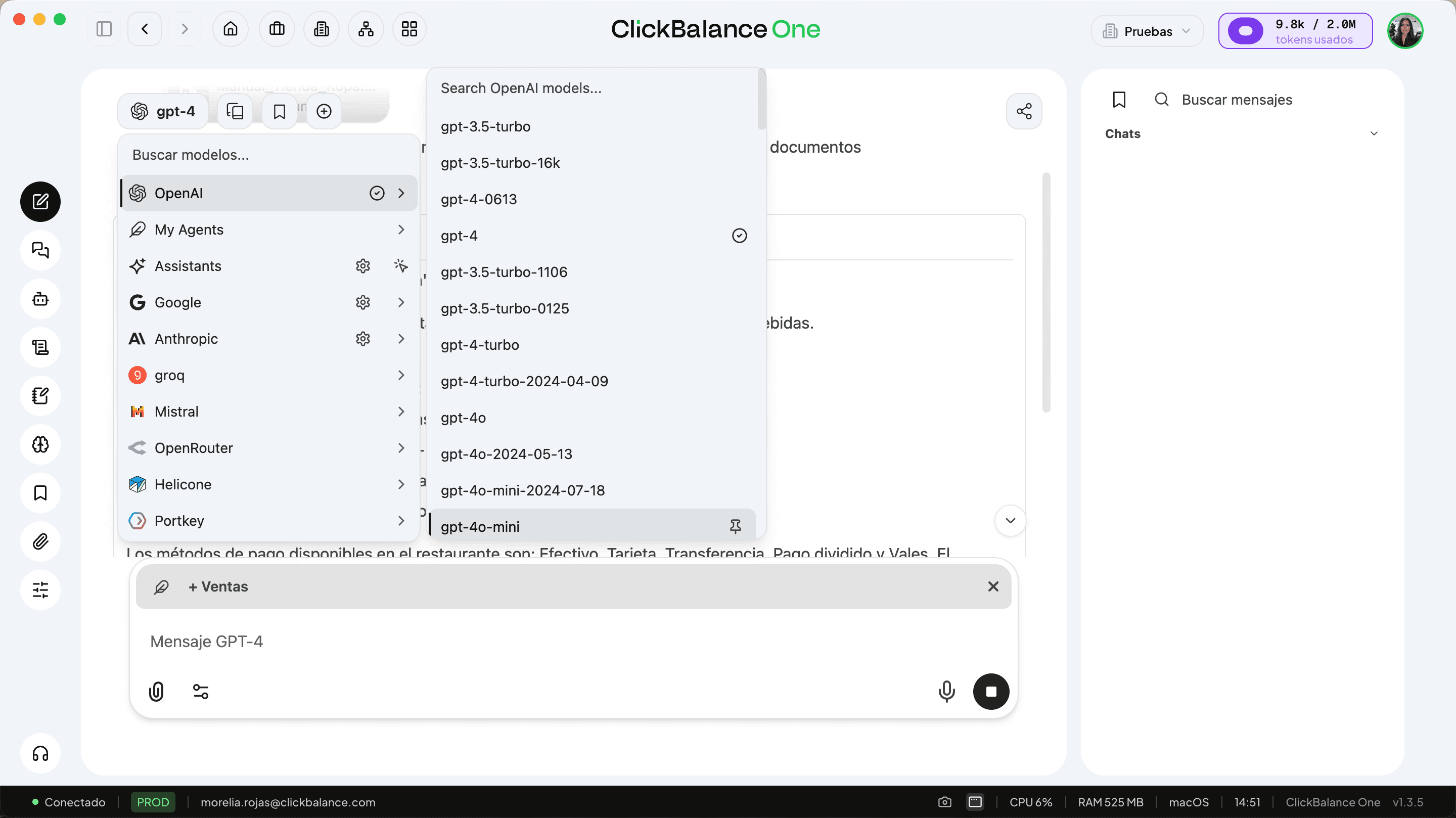This screenshot has width=1456, height=818.
Task: Open the gpt-4 model selector dropdown
Action: tap(163, 111)
